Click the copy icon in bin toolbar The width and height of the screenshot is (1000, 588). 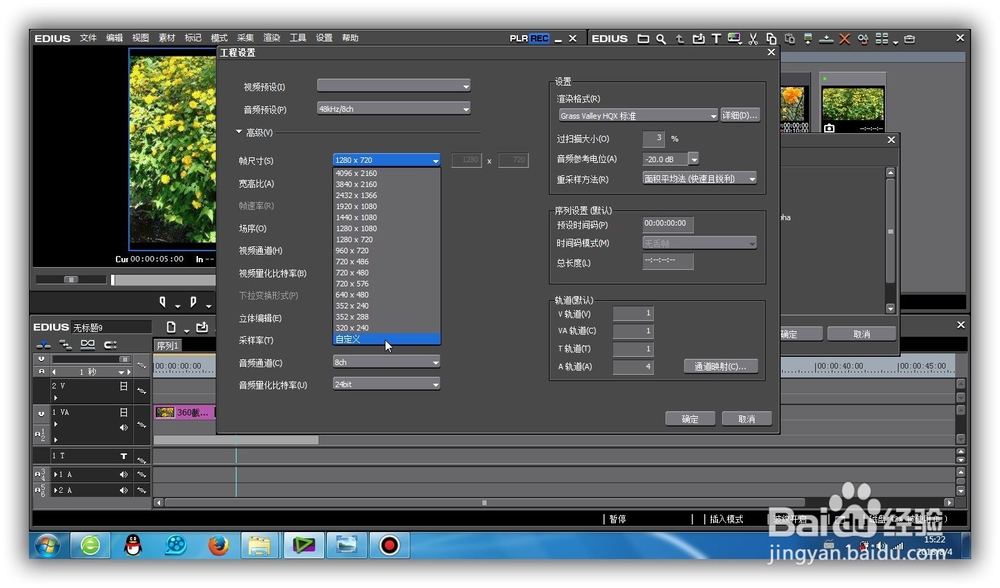pos(771,39)
